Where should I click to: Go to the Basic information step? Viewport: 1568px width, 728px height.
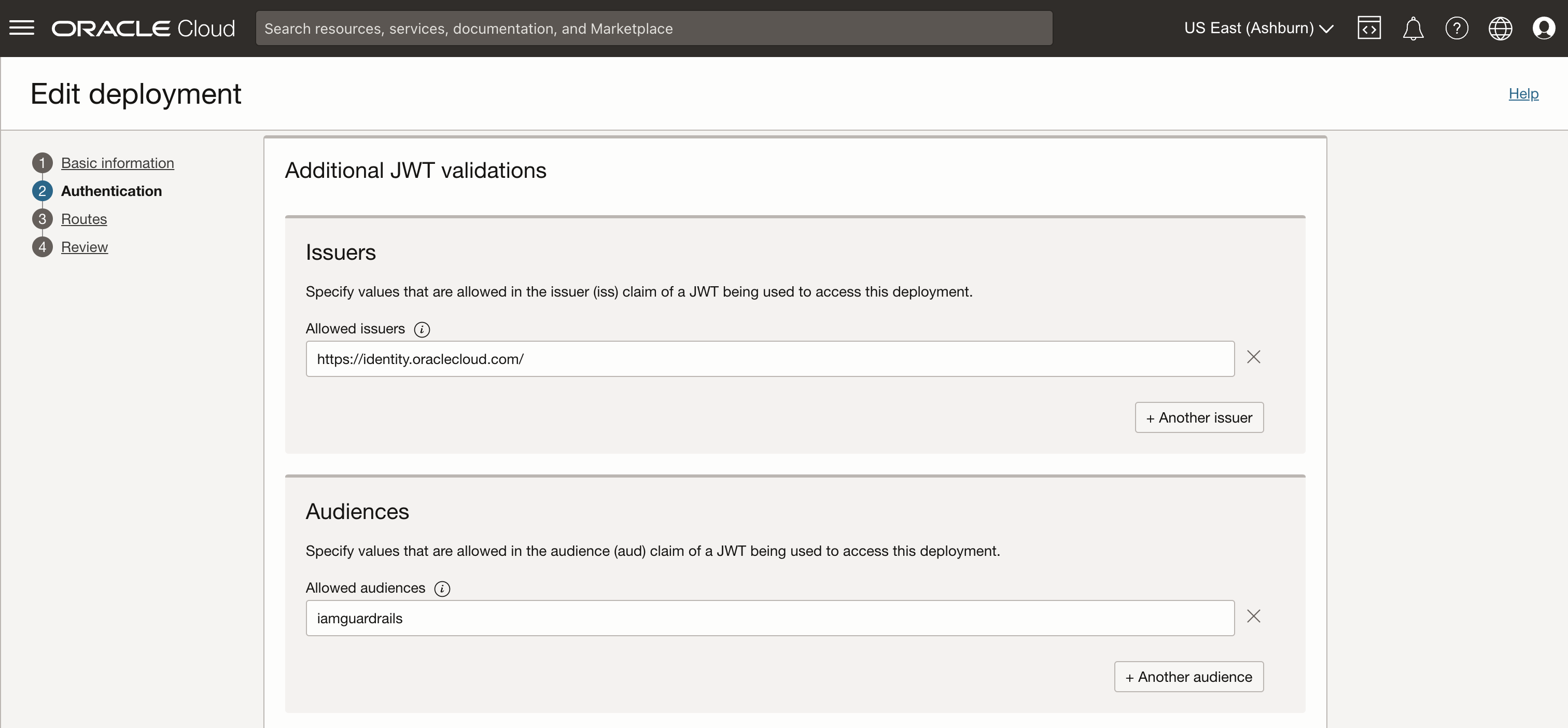[117, 162]
